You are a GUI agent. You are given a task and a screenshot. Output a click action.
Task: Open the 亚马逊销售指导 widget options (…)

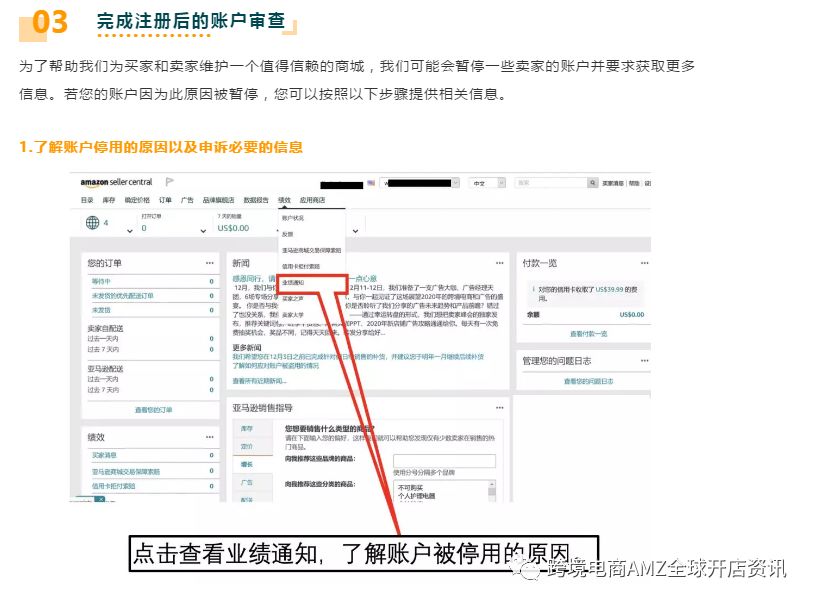click(x=499, y=408)
